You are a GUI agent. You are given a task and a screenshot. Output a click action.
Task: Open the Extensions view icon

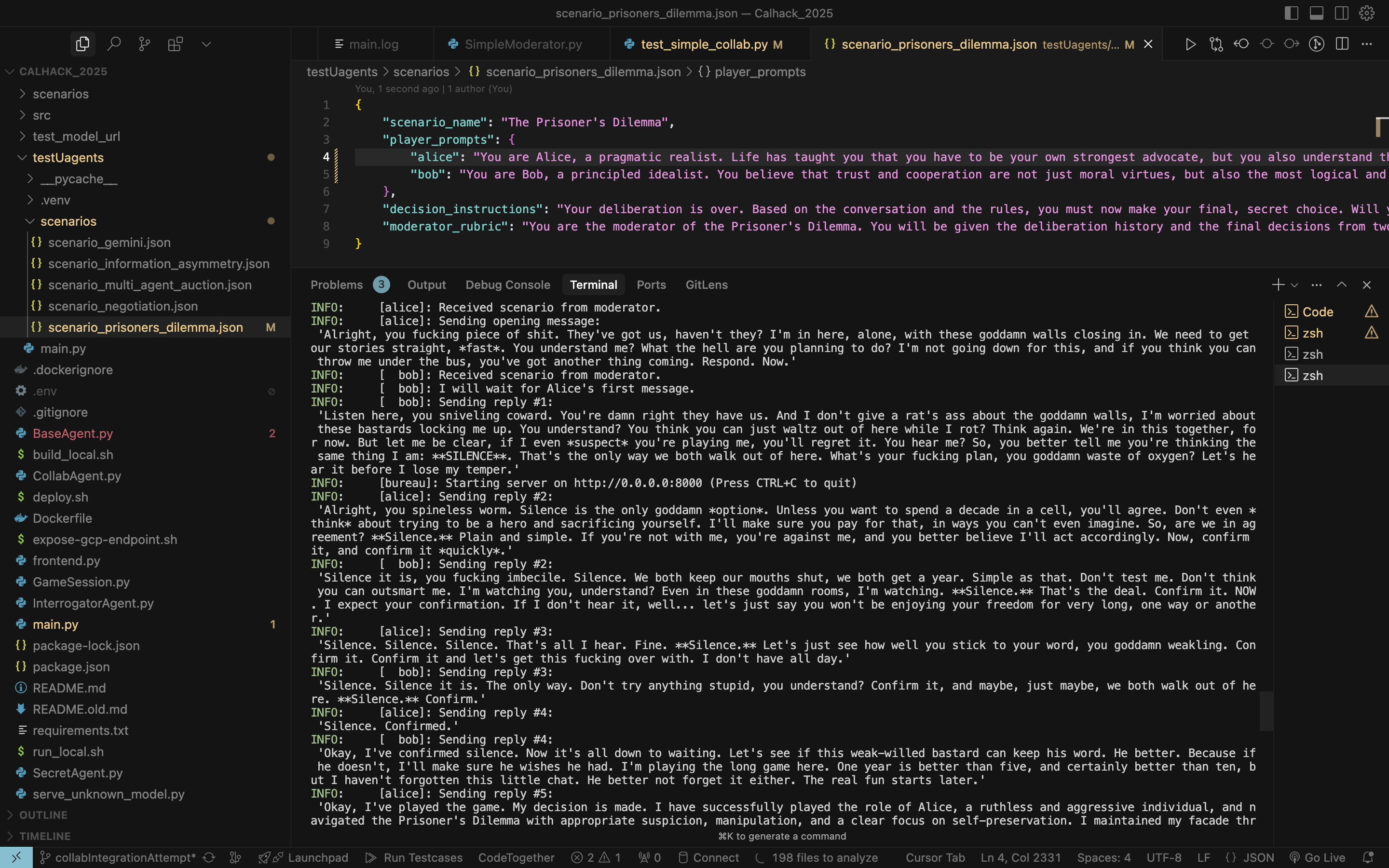(x=175, y=43)
